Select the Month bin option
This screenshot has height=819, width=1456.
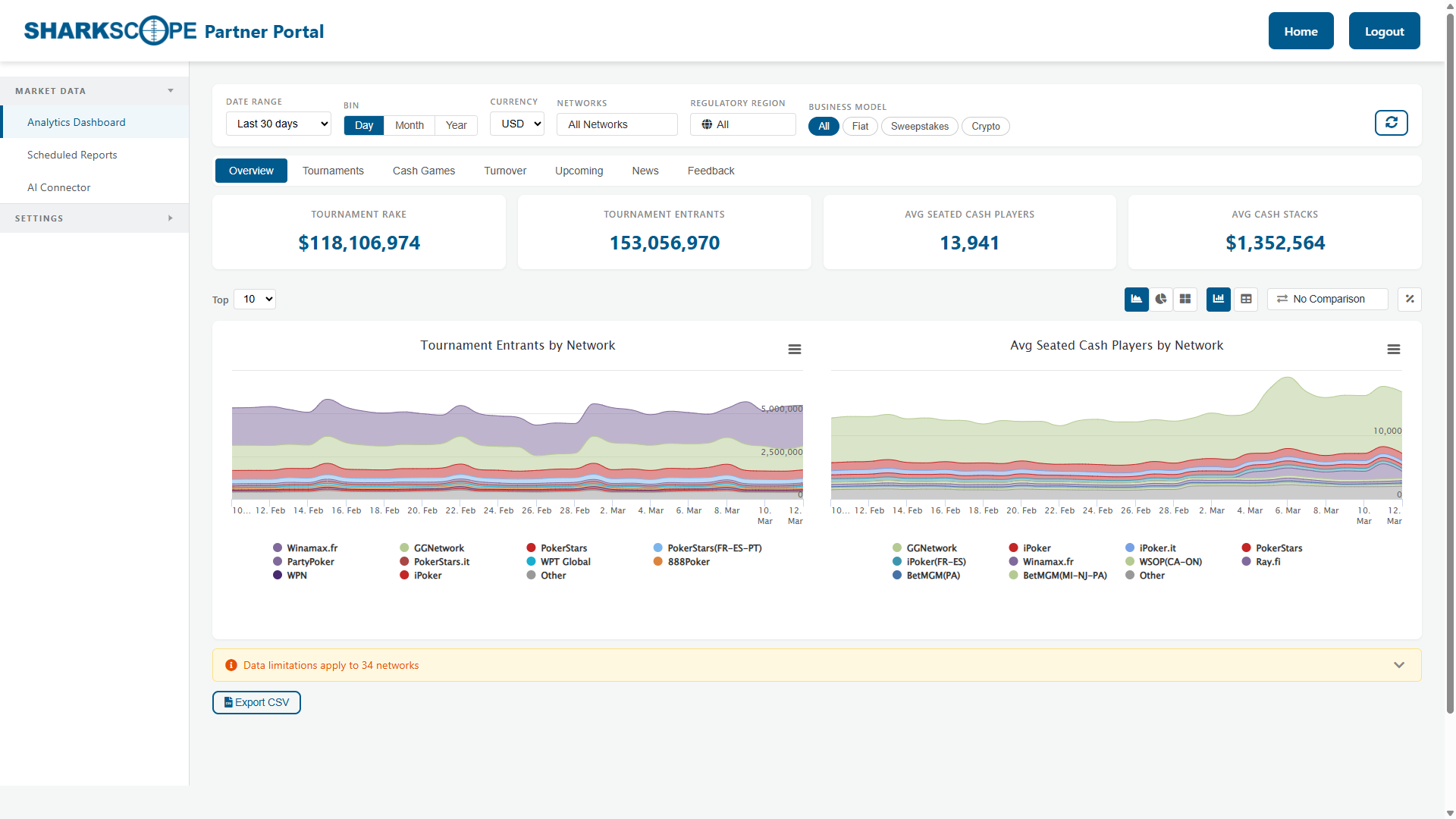pyautogui.click(x=409, y=125)
